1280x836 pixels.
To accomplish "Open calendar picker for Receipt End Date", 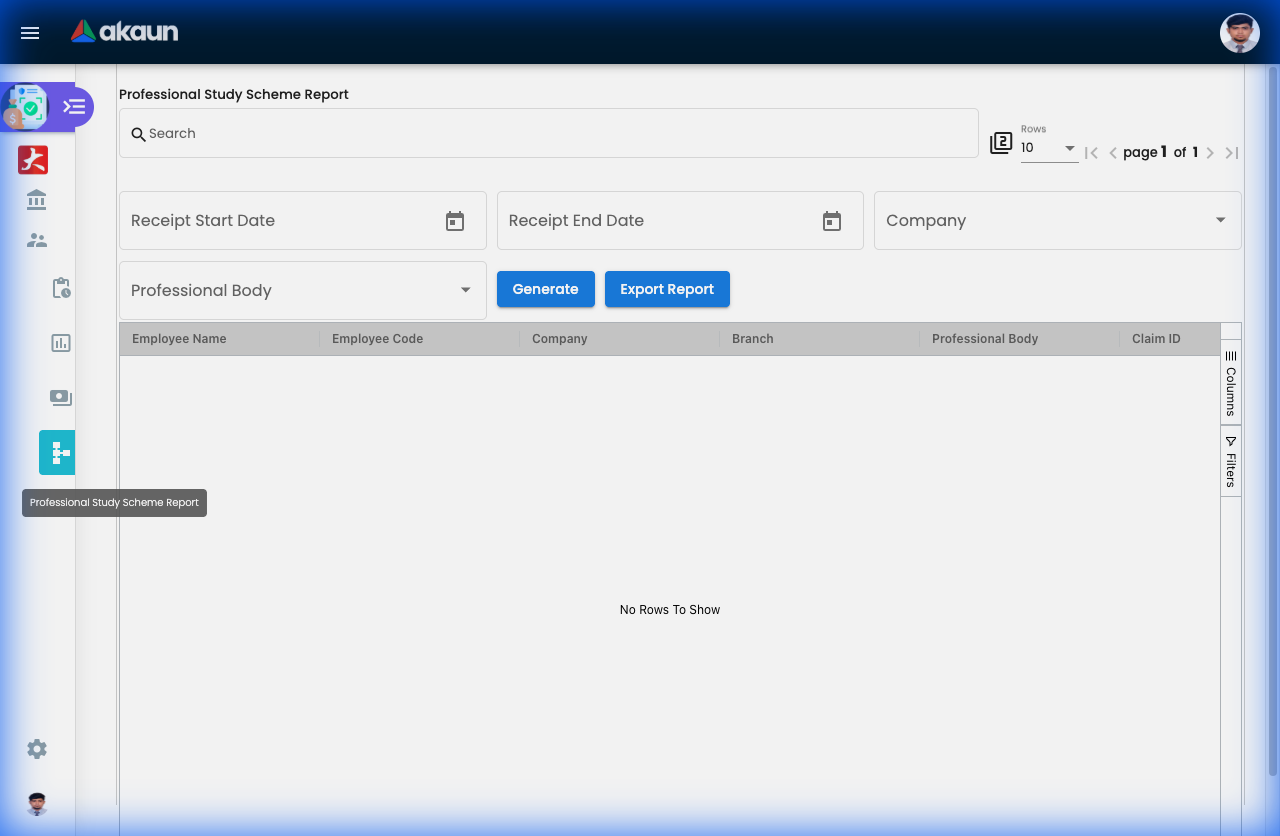I will coord(832,221).
